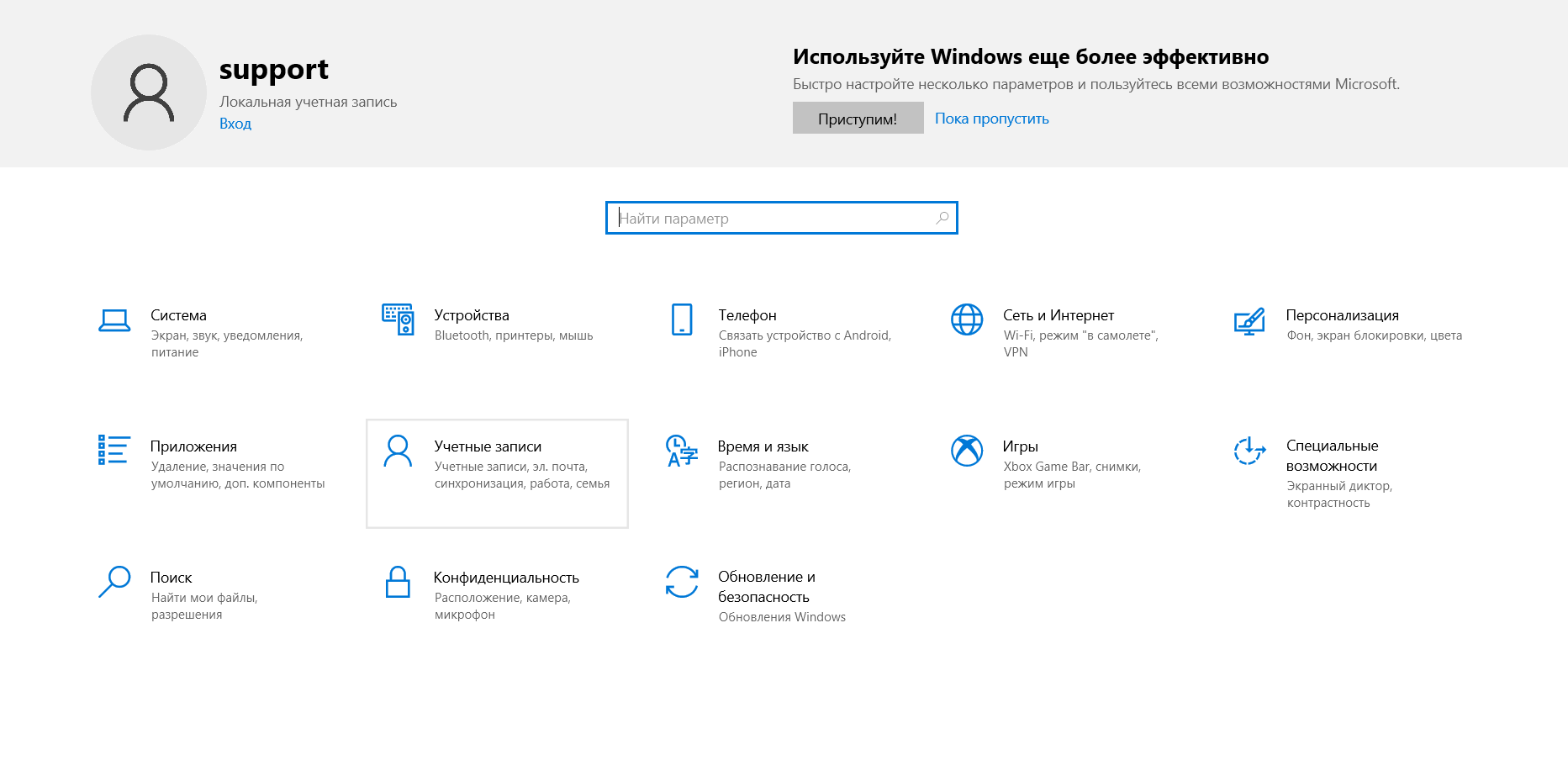The width and height of the screenshot is (1568, 776).
Task: Open the Приложения list icon
Action: [114, 450]
